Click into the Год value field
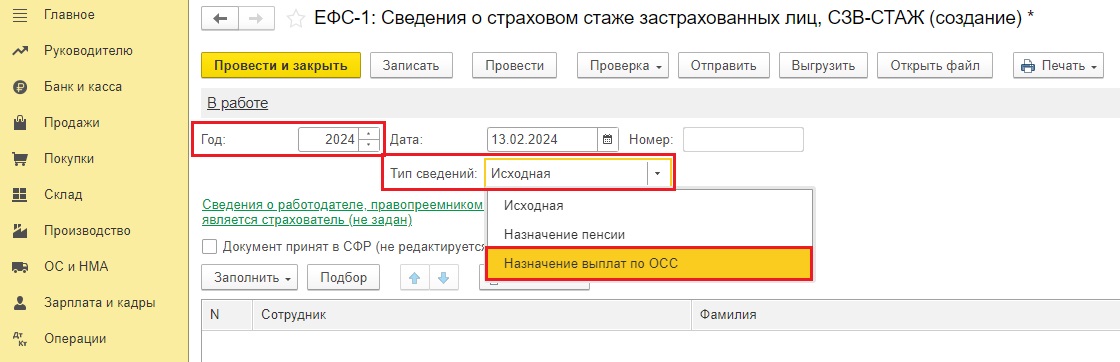This screenshot has height=362, width=1120. [x=329, y=139]
